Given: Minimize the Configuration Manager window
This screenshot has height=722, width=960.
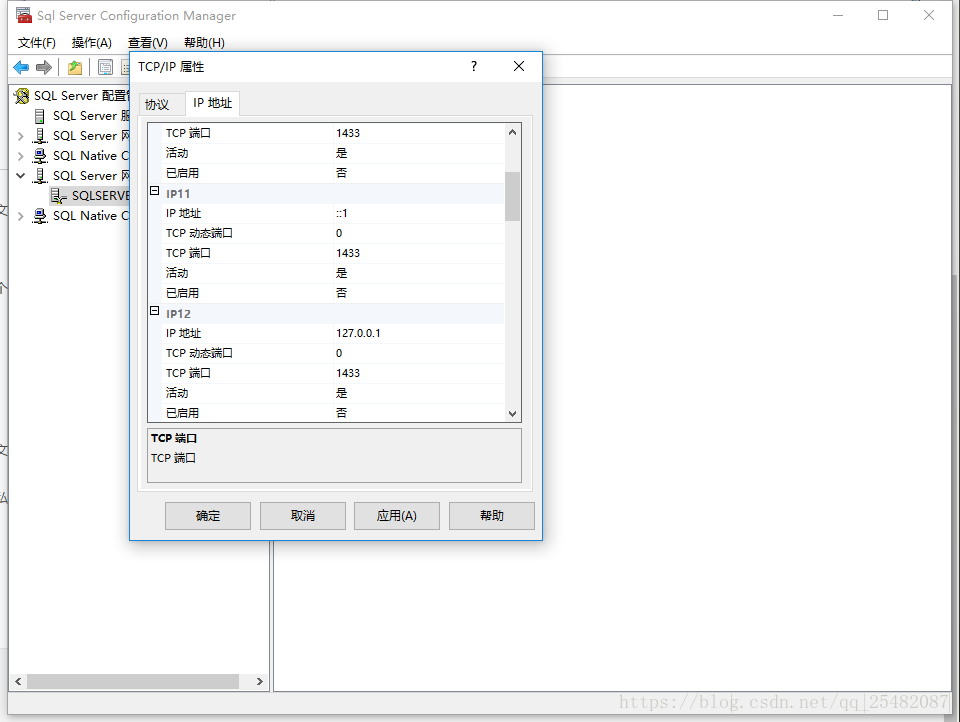Looking at the screenshot, I should point(838,15).
